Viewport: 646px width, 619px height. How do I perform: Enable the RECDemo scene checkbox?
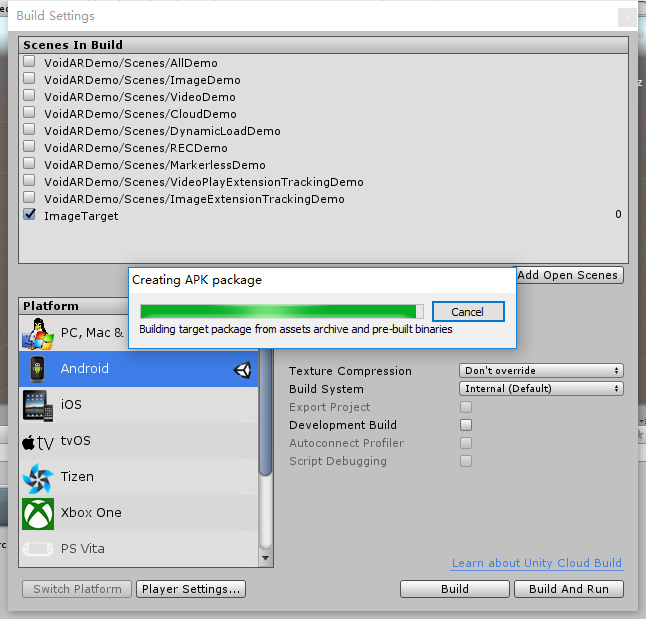pyautogui.click(x=29, y=146)
